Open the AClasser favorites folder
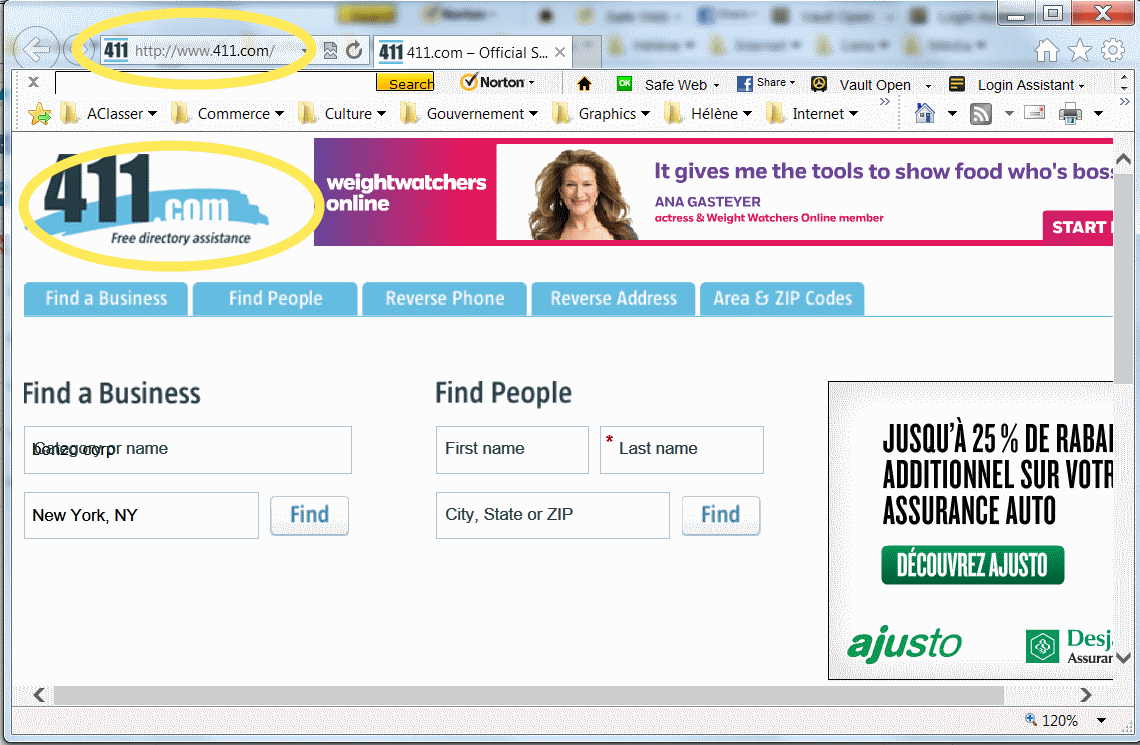1140x745 pixels. tap(110, 113)
